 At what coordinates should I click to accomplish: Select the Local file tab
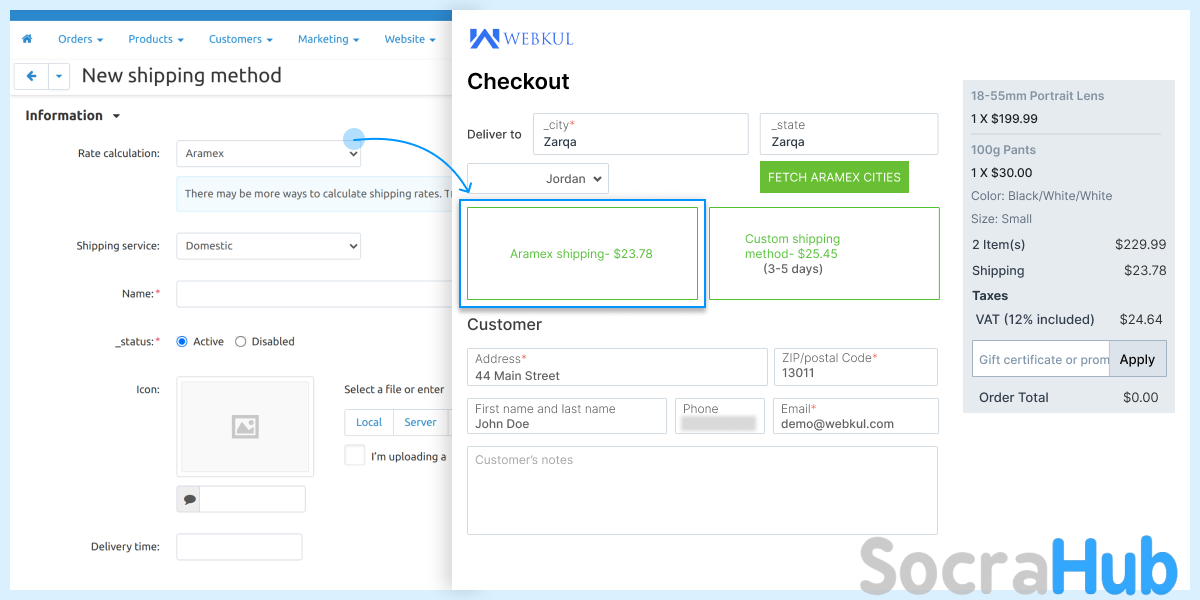[369, 423]
